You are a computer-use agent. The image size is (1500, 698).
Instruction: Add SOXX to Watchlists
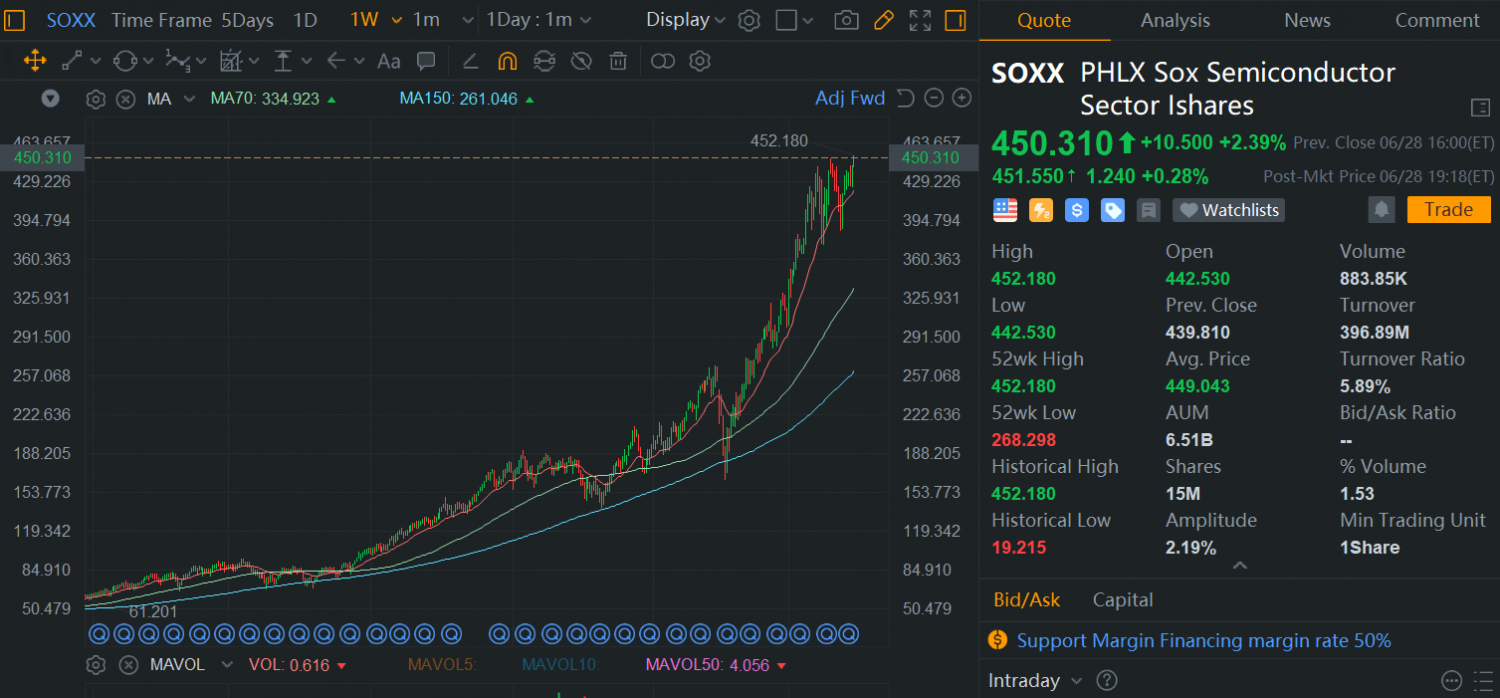[1229, 210]
